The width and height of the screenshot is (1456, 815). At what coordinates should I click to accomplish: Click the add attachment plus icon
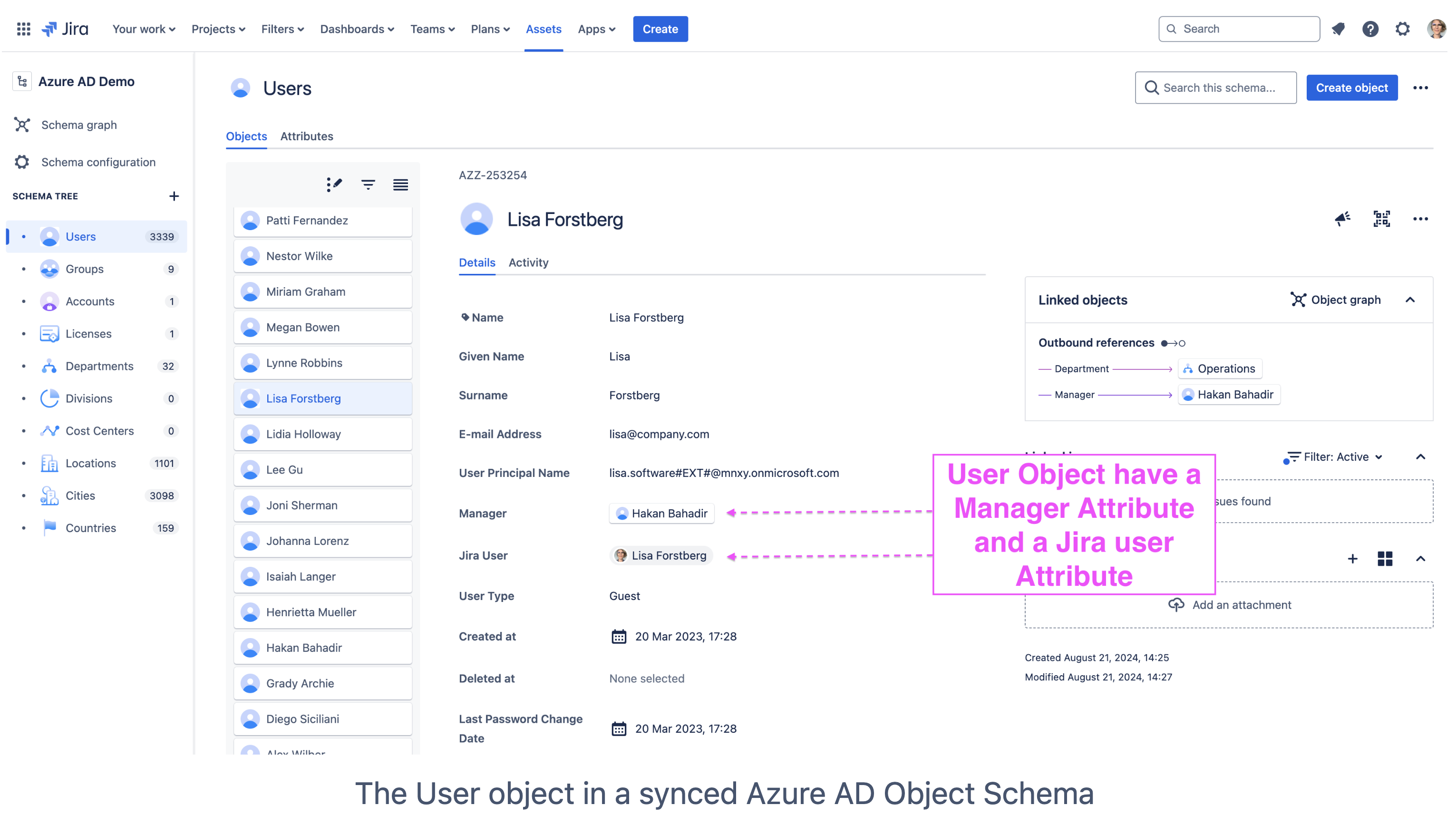1352,559
